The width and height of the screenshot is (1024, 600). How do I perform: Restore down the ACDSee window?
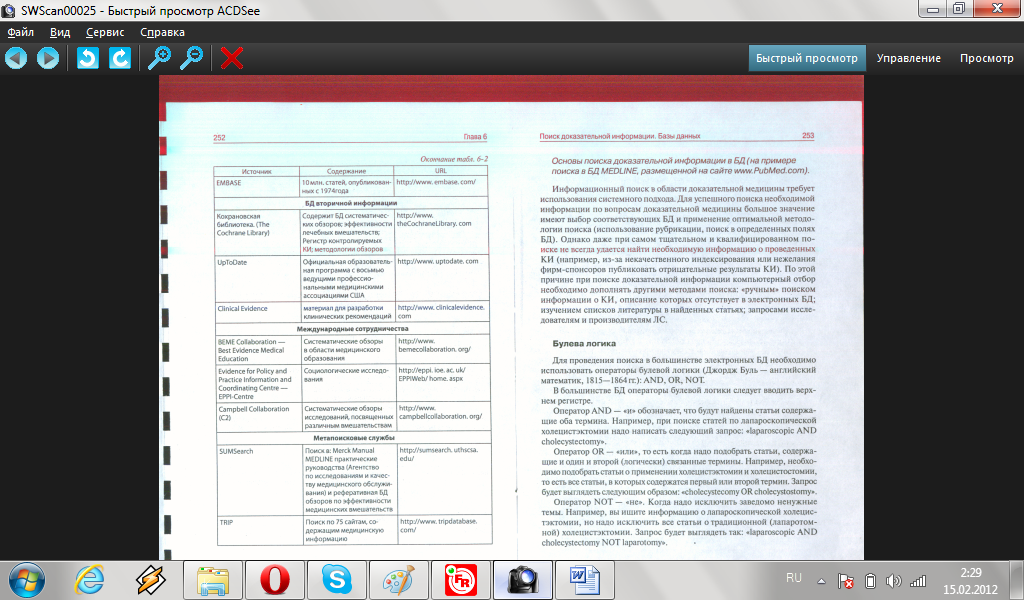959,9
